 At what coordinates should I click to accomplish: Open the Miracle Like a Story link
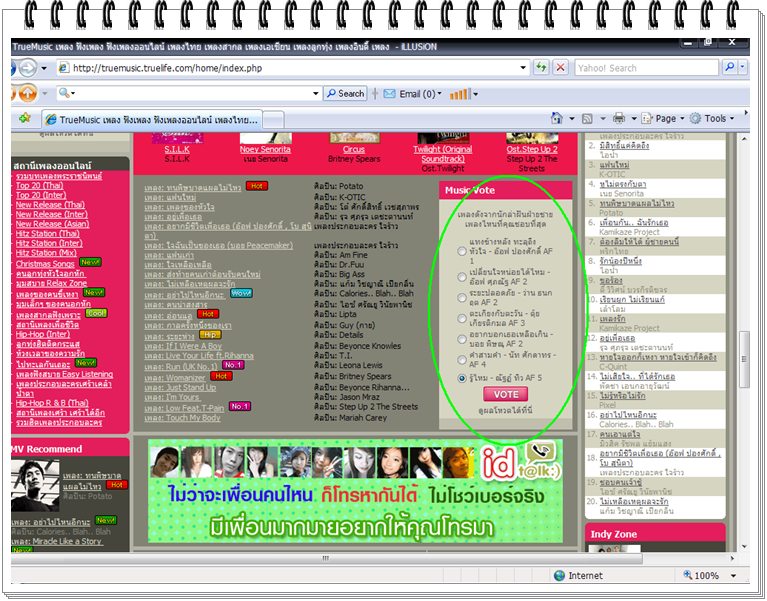click(57, 541)
